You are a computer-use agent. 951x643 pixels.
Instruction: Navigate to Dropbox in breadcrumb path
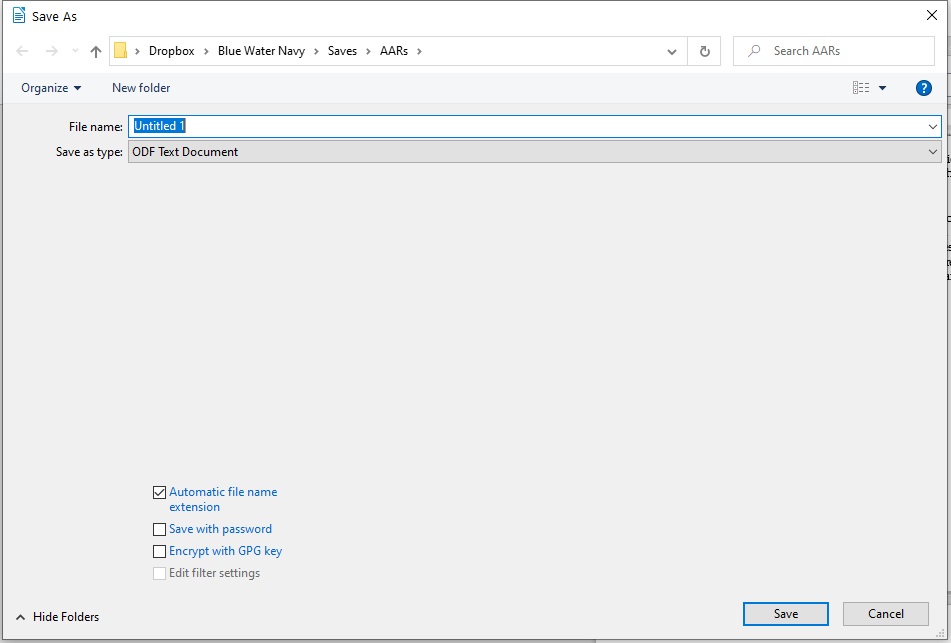[x=172, y=51]
